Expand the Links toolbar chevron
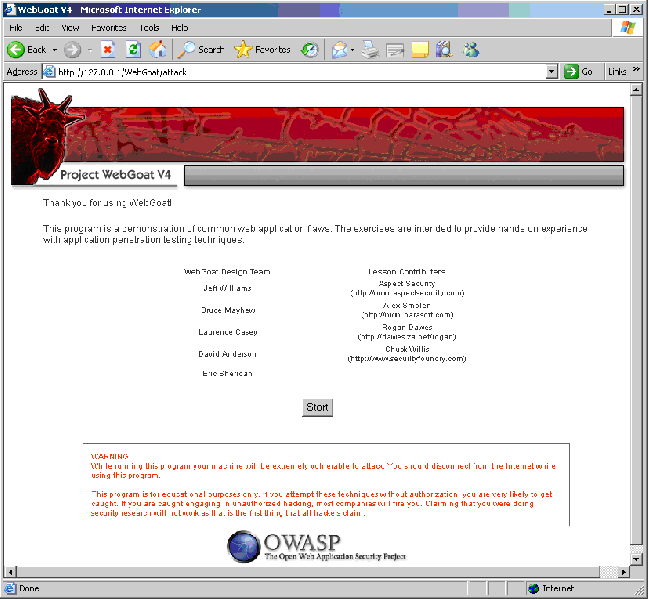 coord(636,69)
